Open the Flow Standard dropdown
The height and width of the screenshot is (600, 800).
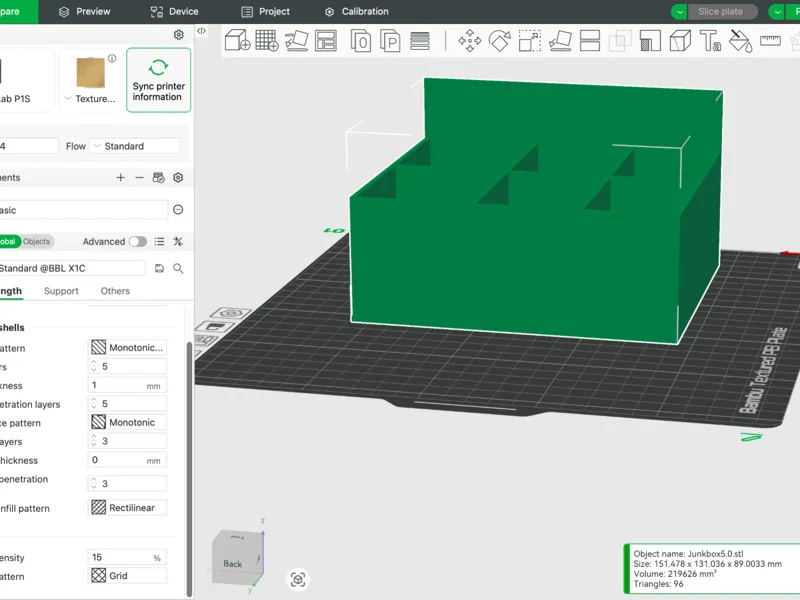(x=135, y=146)
